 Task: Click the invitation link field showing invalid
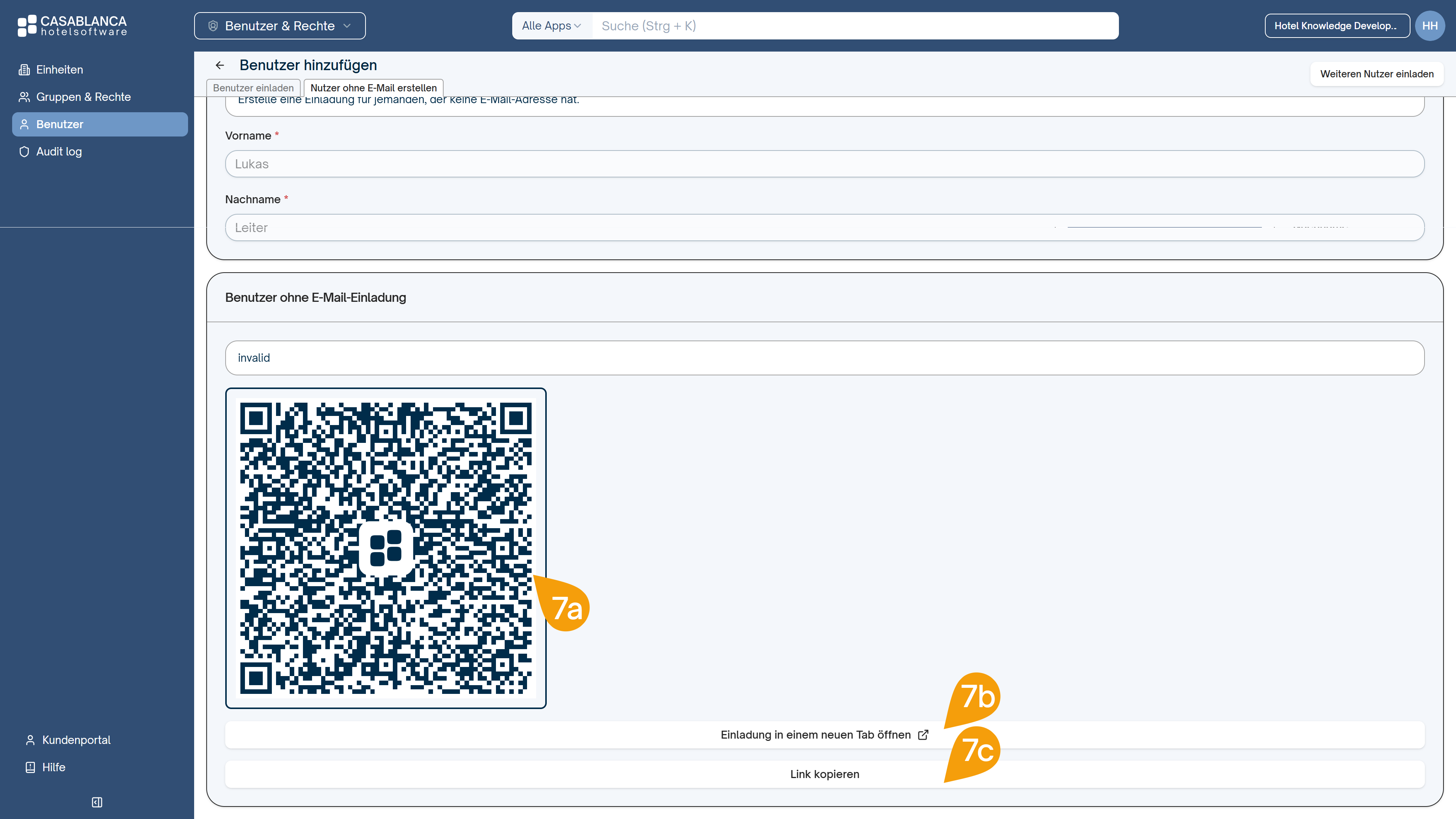pyautogui.click(x=825, y=358)
